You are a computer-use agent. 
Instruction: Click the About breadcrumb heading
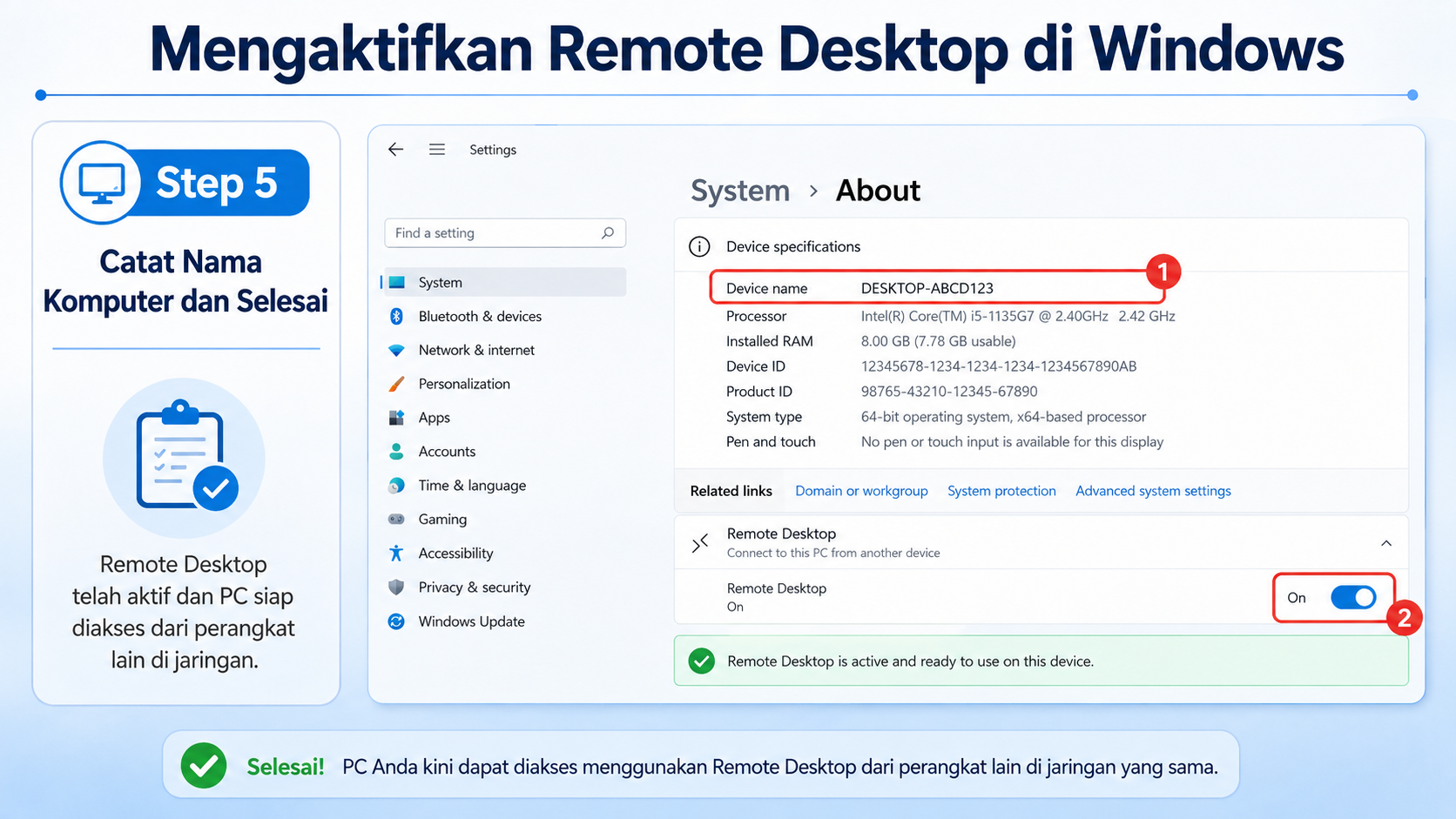[x=878, y=191]
